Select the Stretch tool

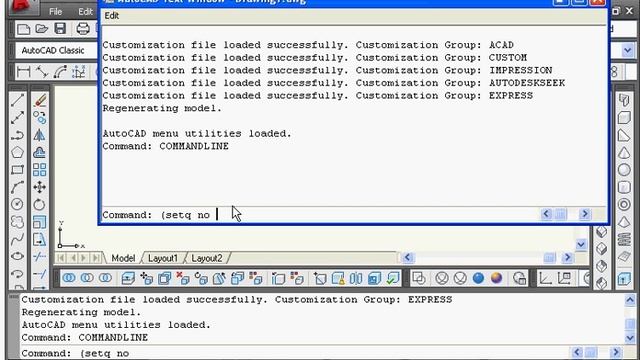coord(40,239)
